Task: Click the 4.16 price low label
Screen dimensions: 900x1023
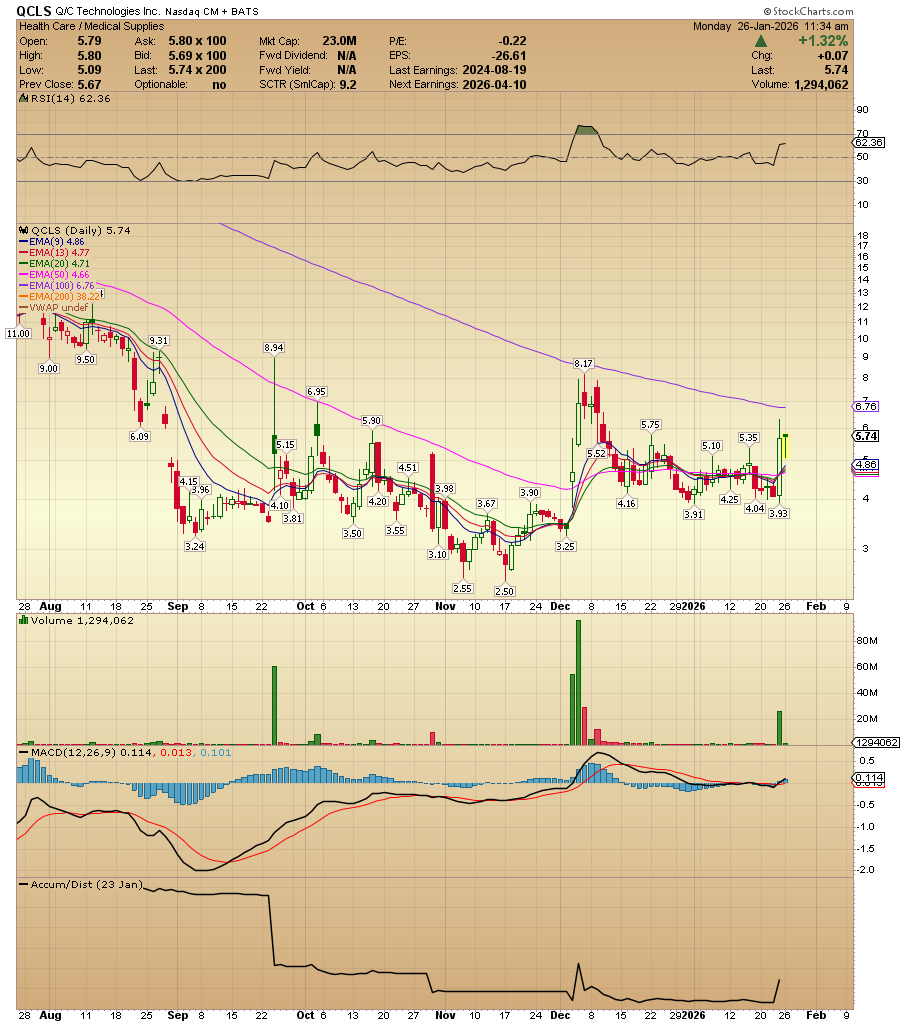Action: pyautogui.click(x=627, y=503)
